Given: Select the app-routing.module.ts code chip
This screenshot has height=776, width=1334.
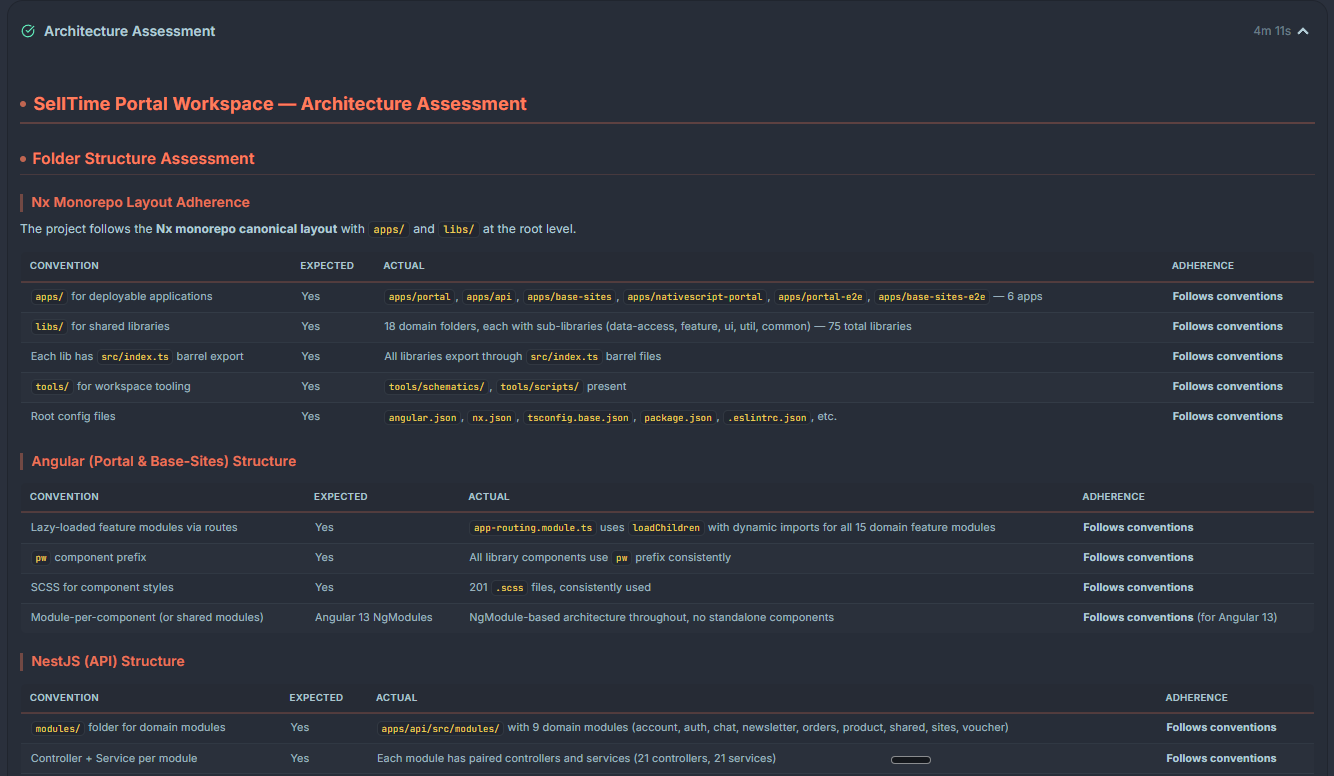Looking at the screenshot, I should 533,528.
